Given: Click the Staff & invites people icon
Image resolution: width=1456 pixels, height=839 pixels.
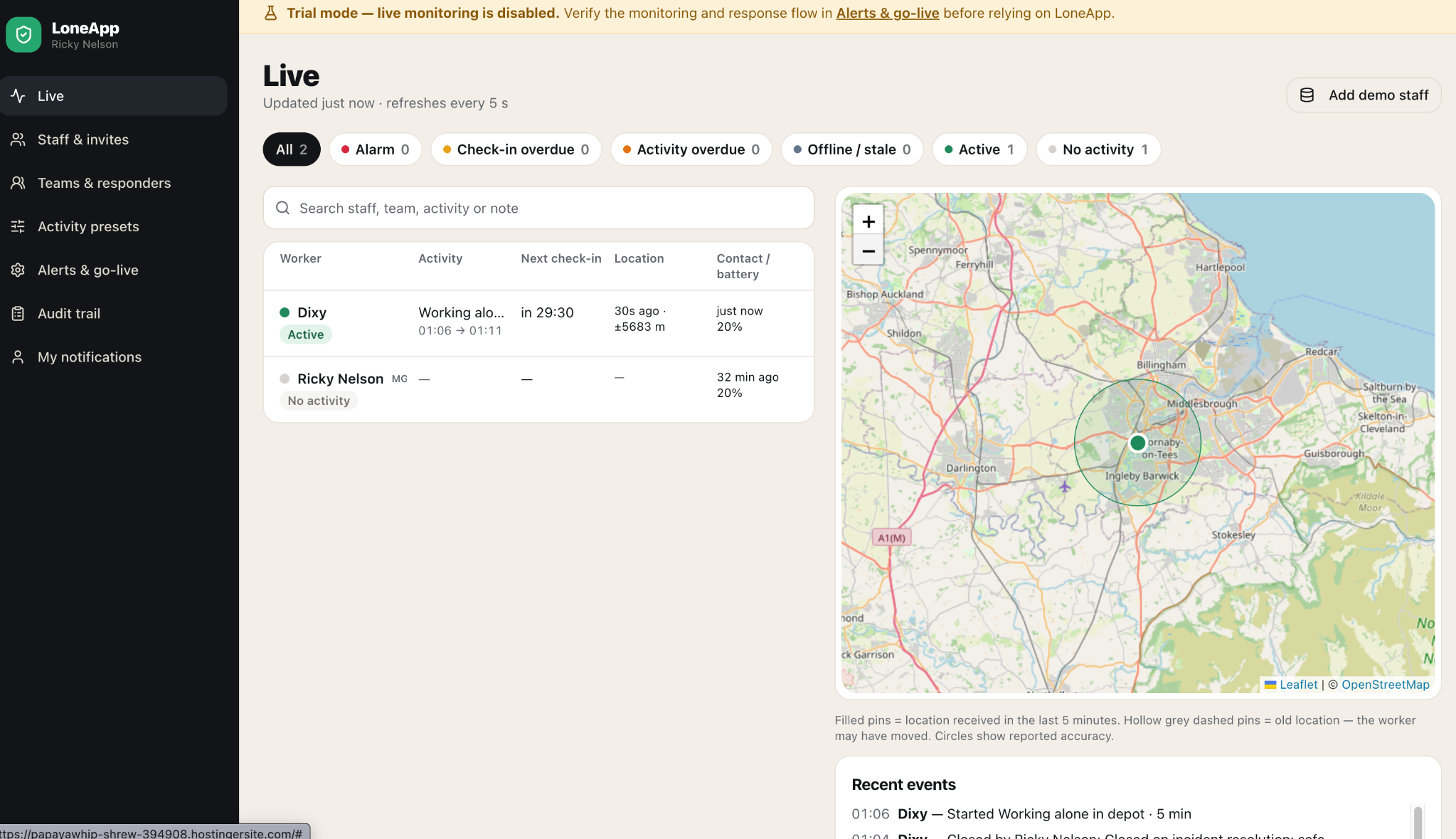Looking at the screenshot, I should click(18, 139).
